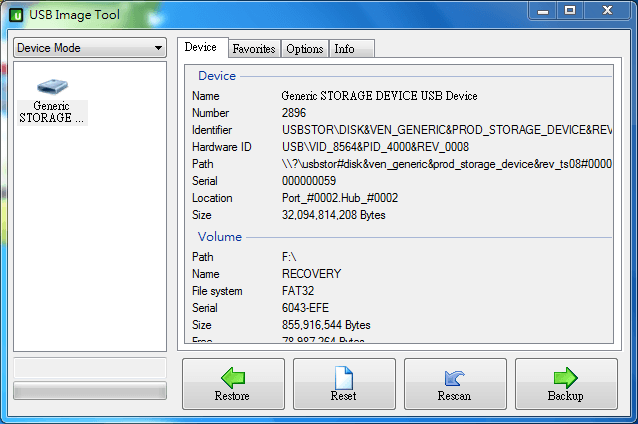This screenshot has height=424, width=638.
Task: Click the USB Image Tool title bar icon
Action: pos(16,15)
